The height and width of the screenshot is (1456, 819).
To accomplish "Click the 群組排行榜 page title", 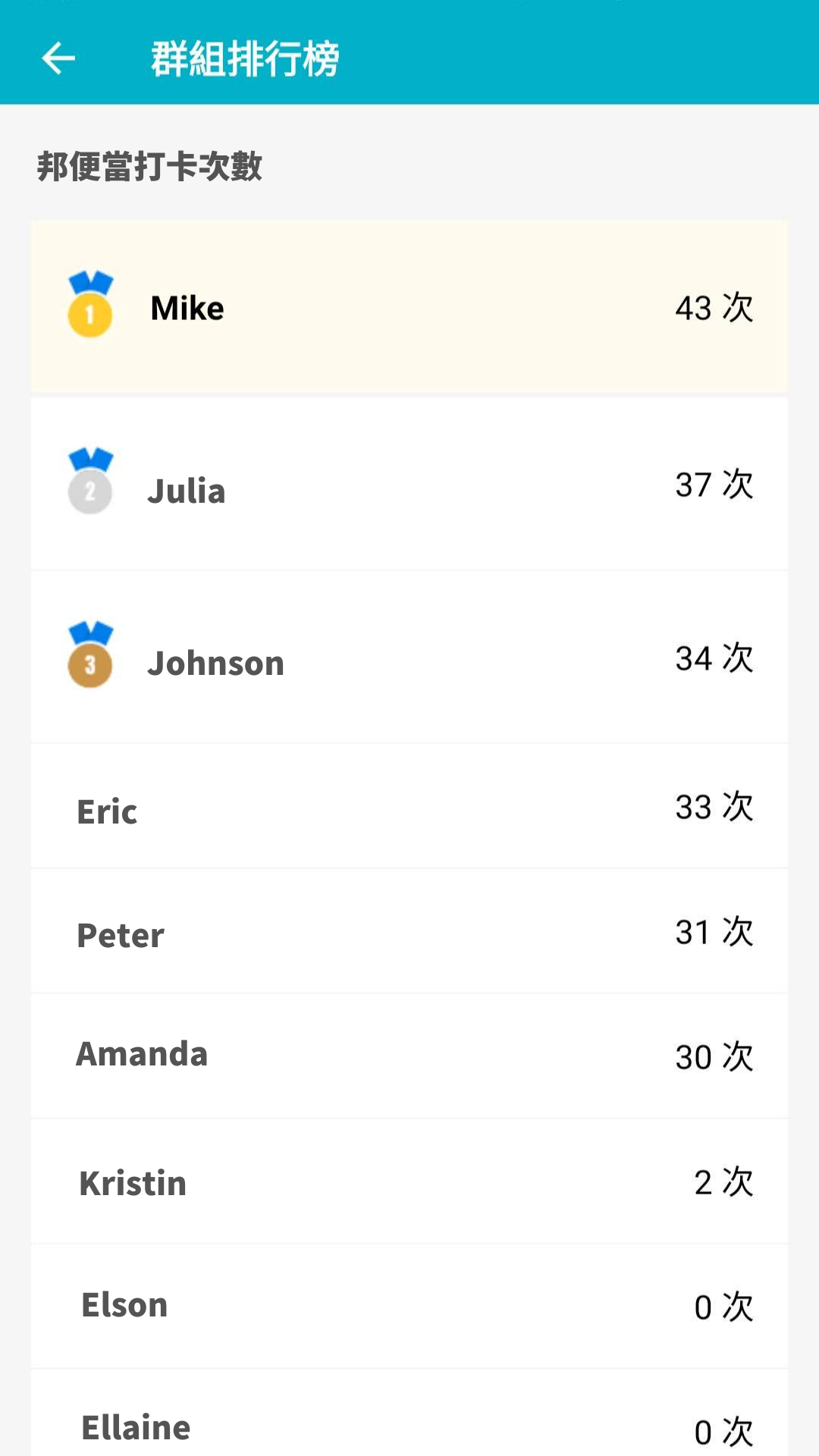I will pos(245,58).
